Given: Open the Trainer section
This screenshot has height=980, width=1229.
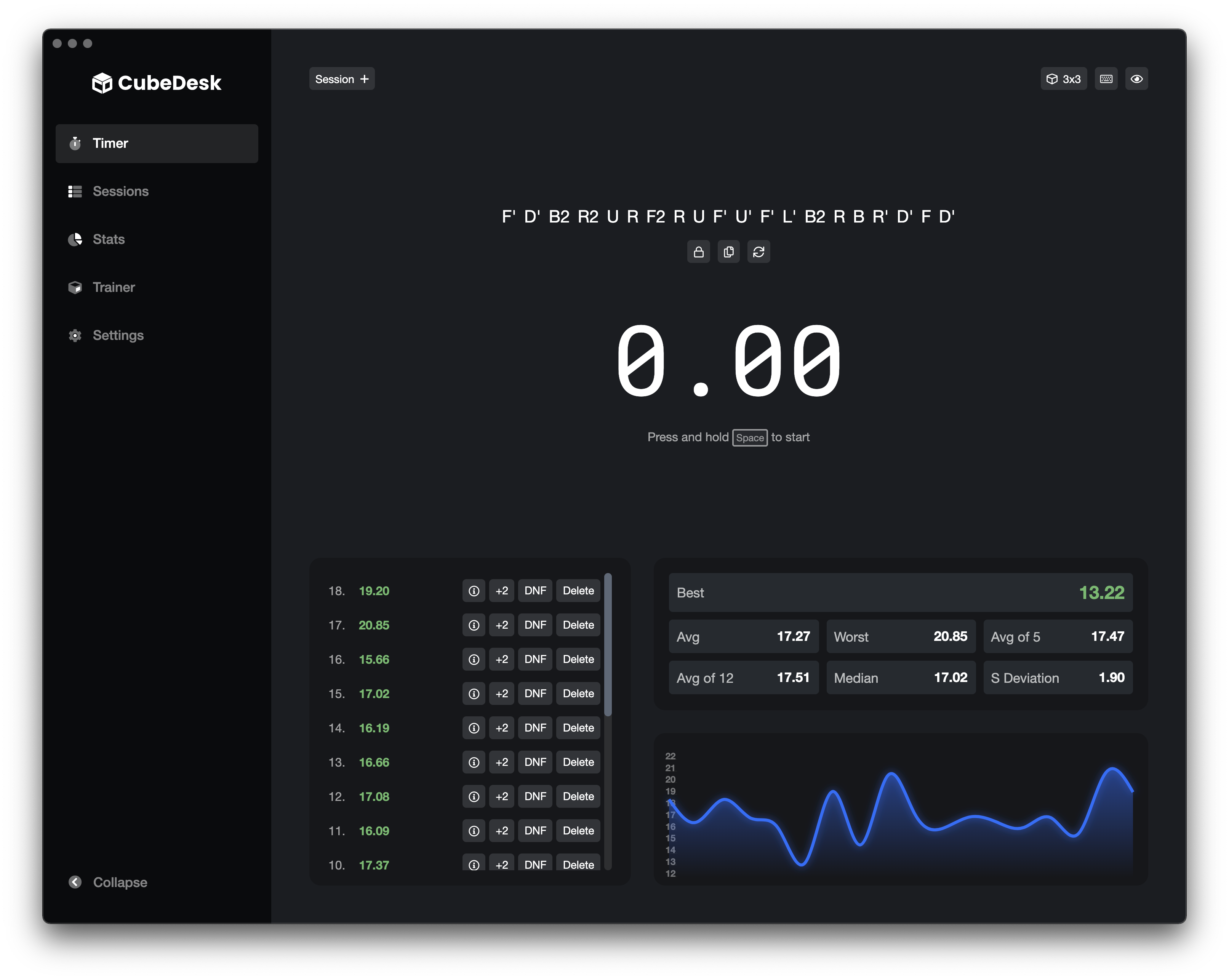Looking at the screenshot, I should pyautogui.click(x=114, y=287).
